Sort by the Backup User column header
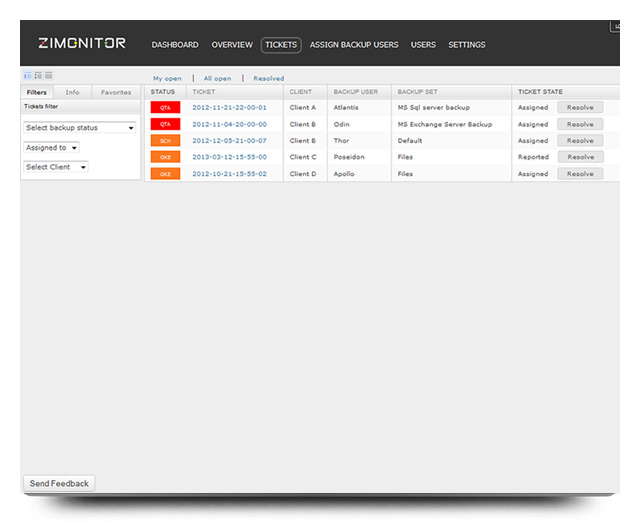Viewport: 641px width, 523px height. [x=355, y=92]
